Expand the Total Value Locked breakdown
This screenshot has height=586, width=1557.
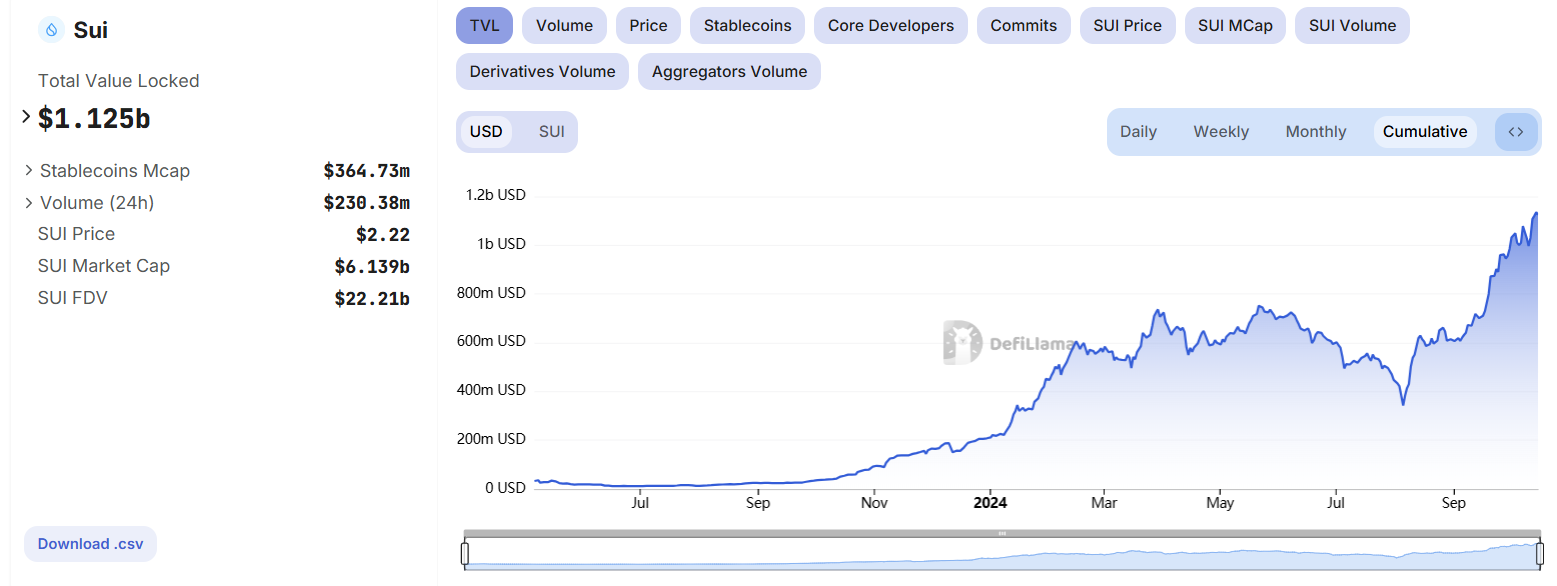tap(27, 117)
